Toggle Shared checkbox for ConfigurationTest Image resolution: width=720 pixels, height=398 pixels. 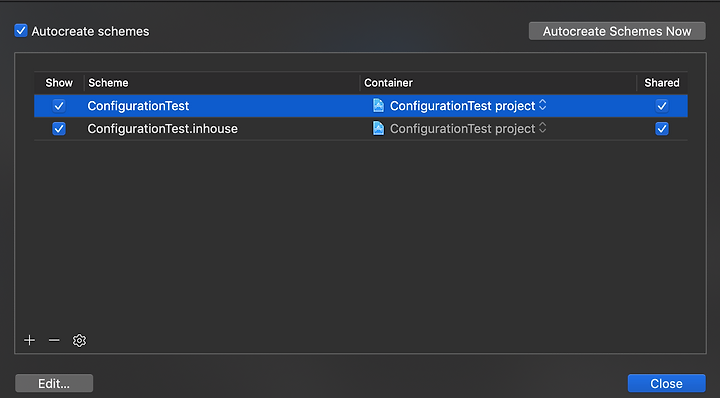pos(662,106)
